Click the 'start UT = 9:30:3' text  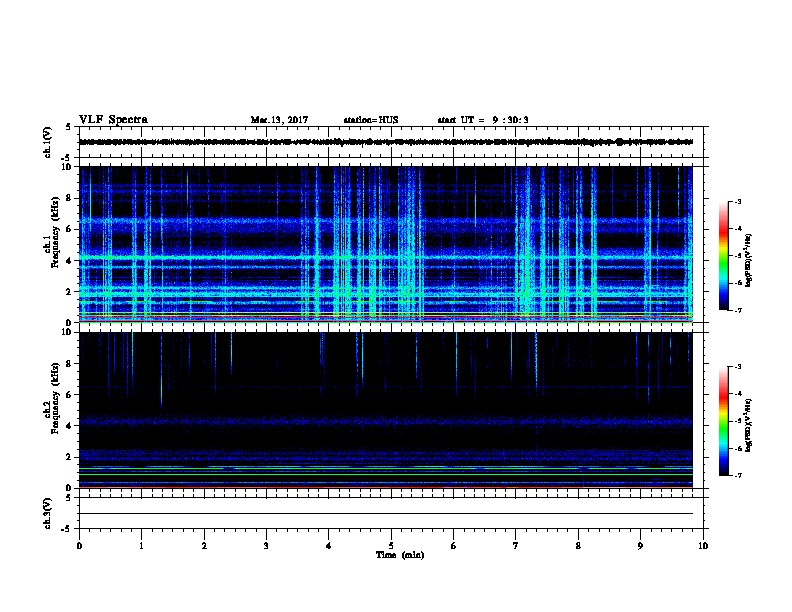click(483, 120)
